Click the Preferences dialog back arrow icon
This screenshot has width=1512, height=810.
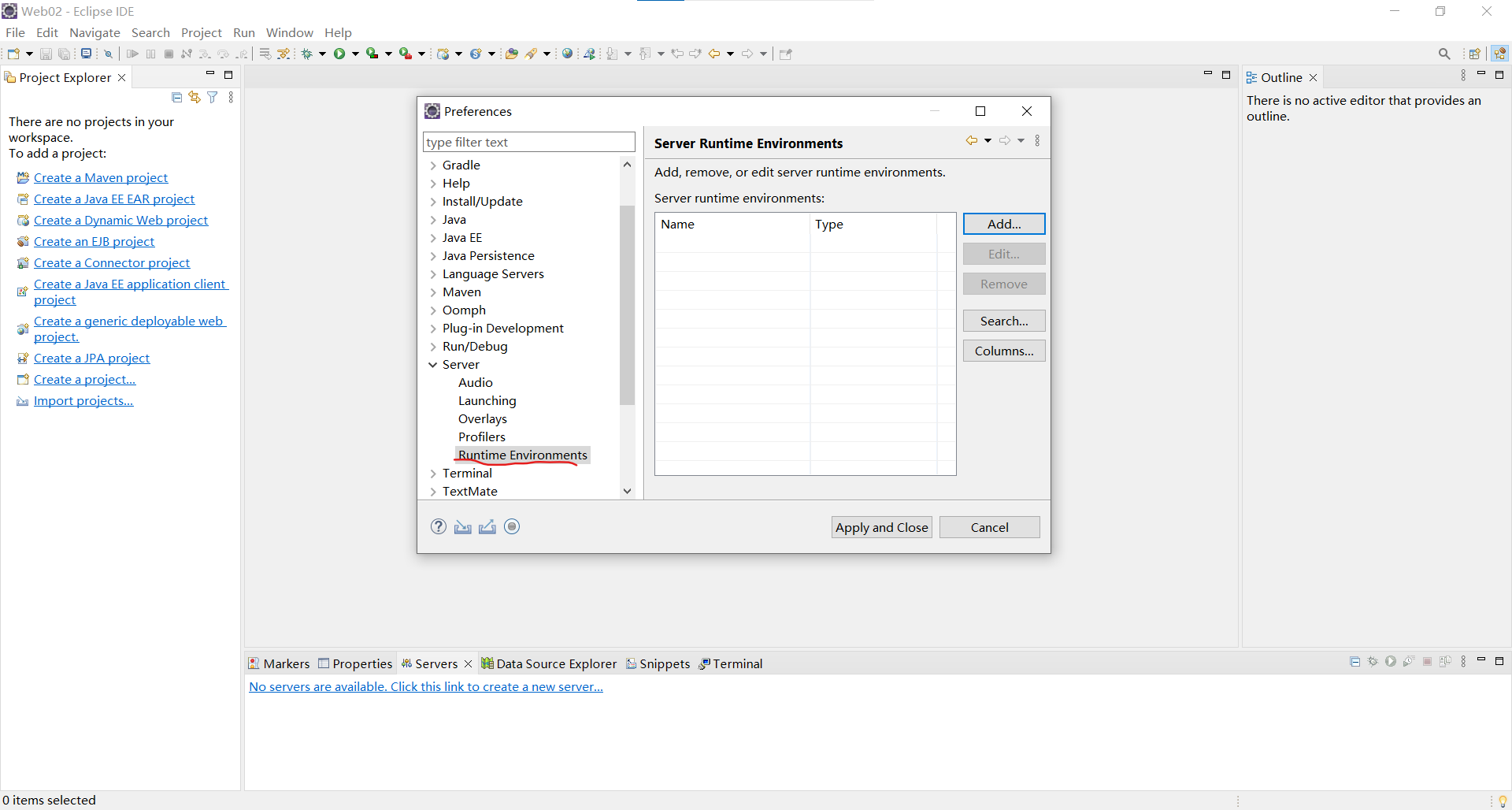point(972,140)
